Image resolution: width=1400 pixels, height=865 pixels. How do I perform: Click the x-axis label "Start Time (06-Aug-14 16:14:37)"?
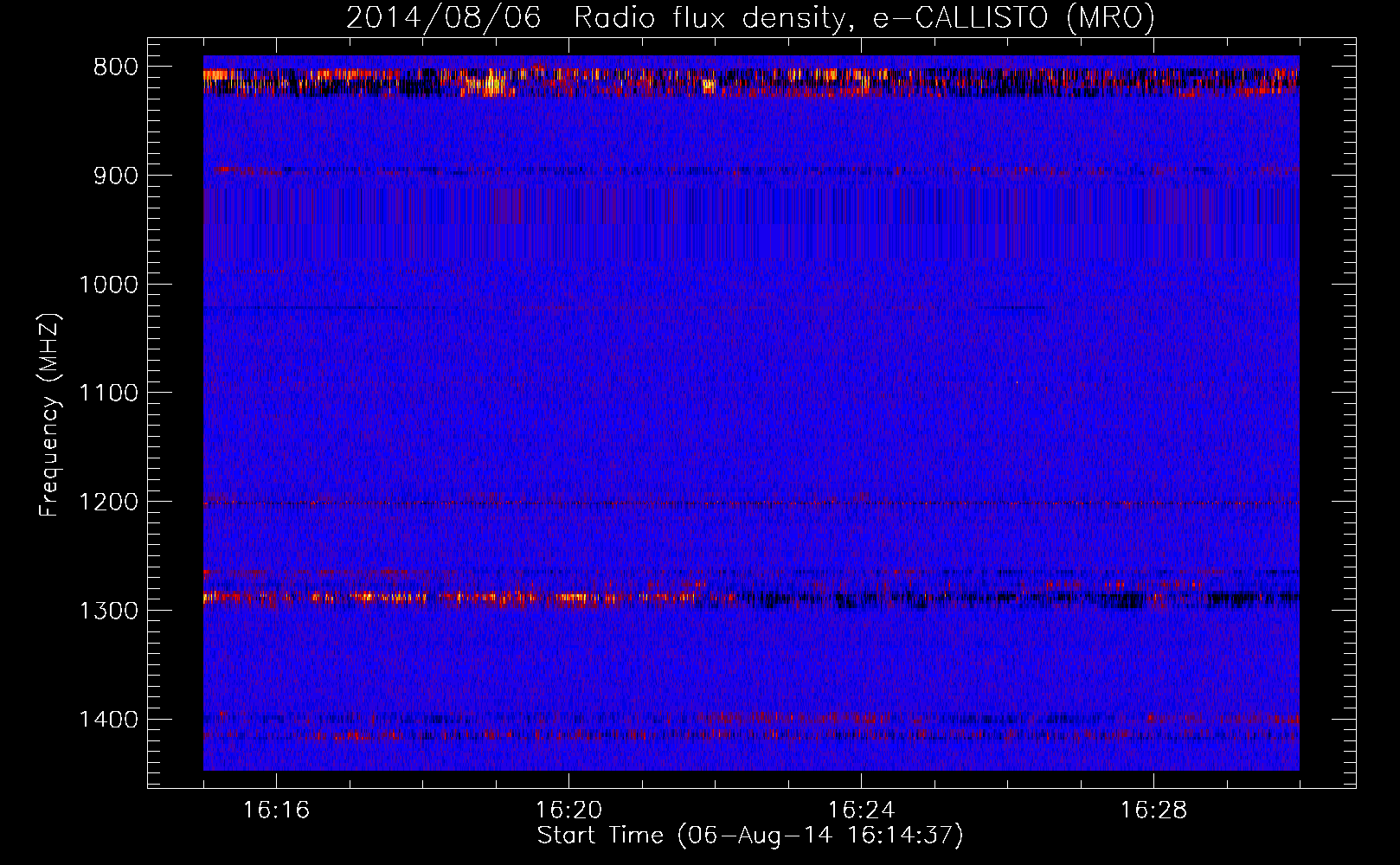click(750, 836)
